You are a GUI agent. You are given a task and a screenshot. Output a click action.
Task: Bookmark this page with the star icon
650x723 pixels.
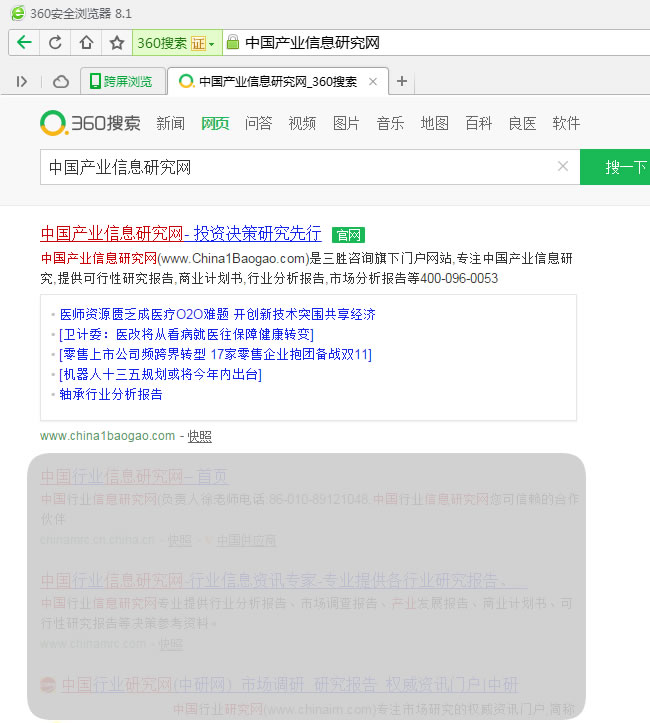[117, 43]
